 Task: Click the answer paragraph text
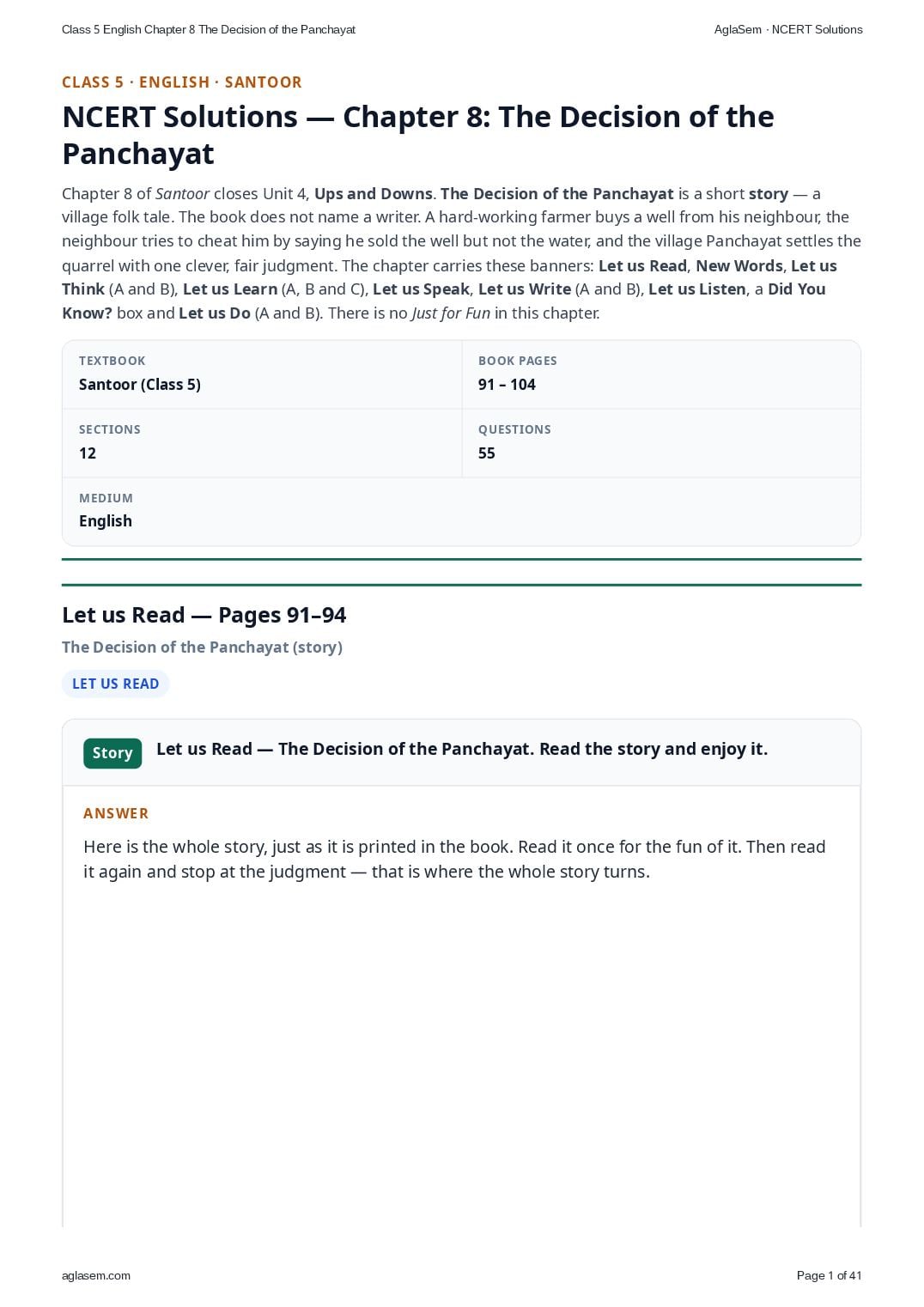click(454, 859)
